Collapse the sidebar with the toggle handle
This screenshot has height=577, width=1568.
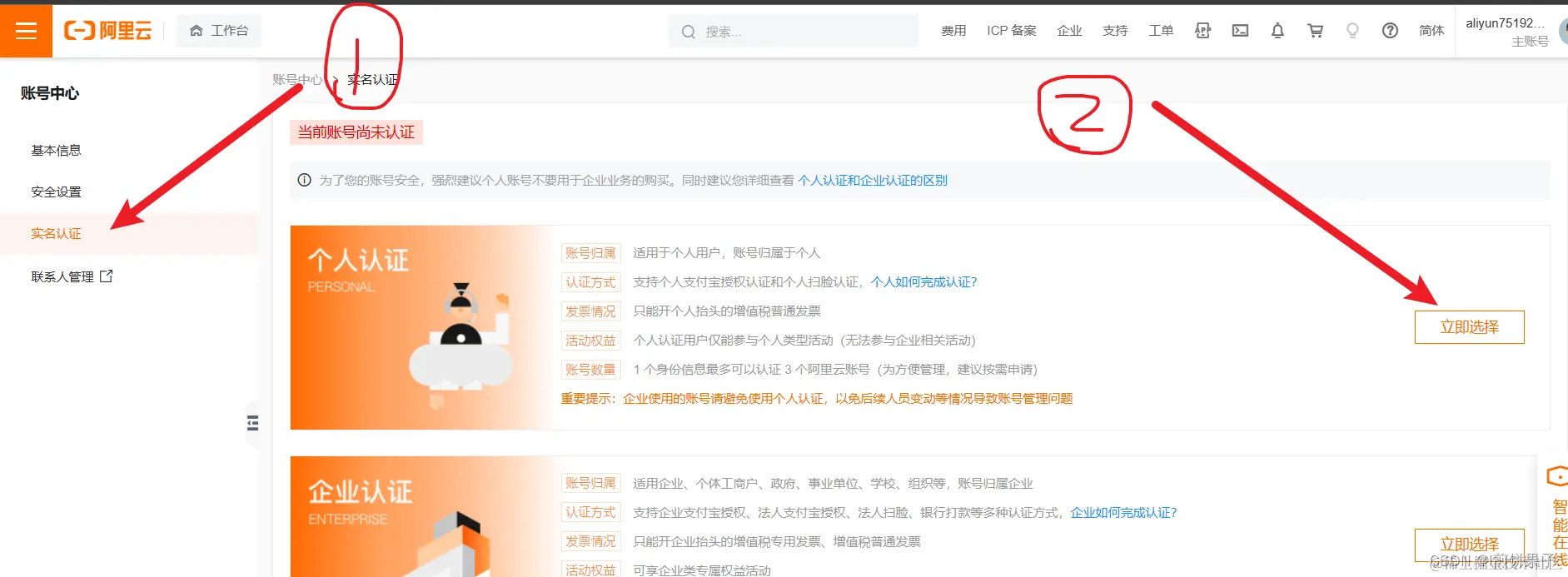252,423
